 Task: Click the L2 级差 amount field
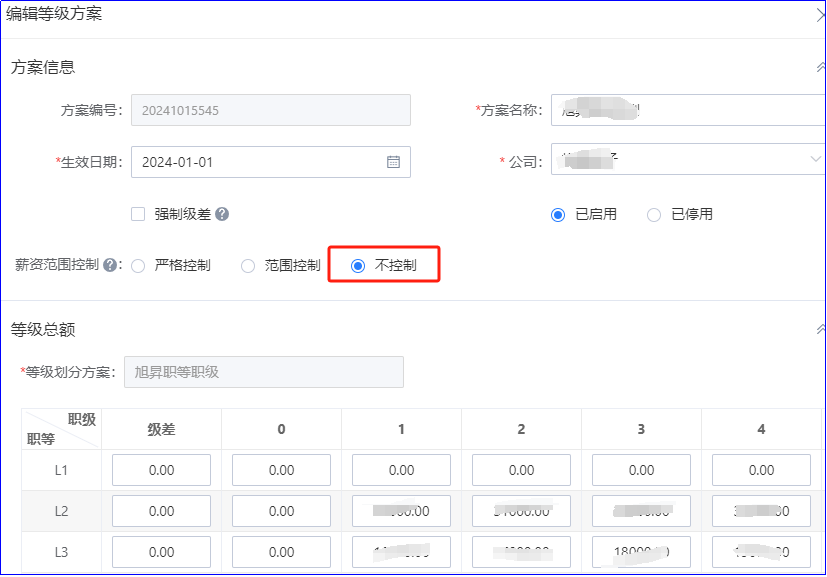(161, 511)
